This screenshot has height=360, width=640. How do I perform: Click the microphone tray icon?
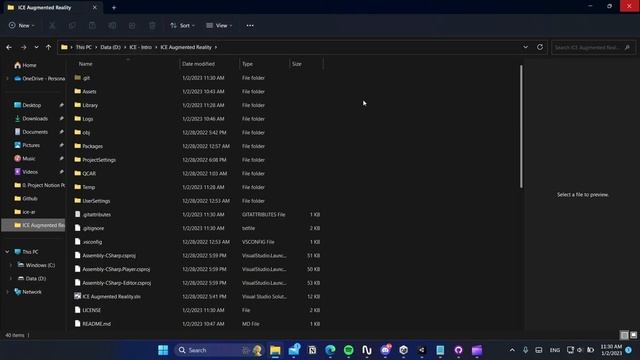tap(525, 350)
